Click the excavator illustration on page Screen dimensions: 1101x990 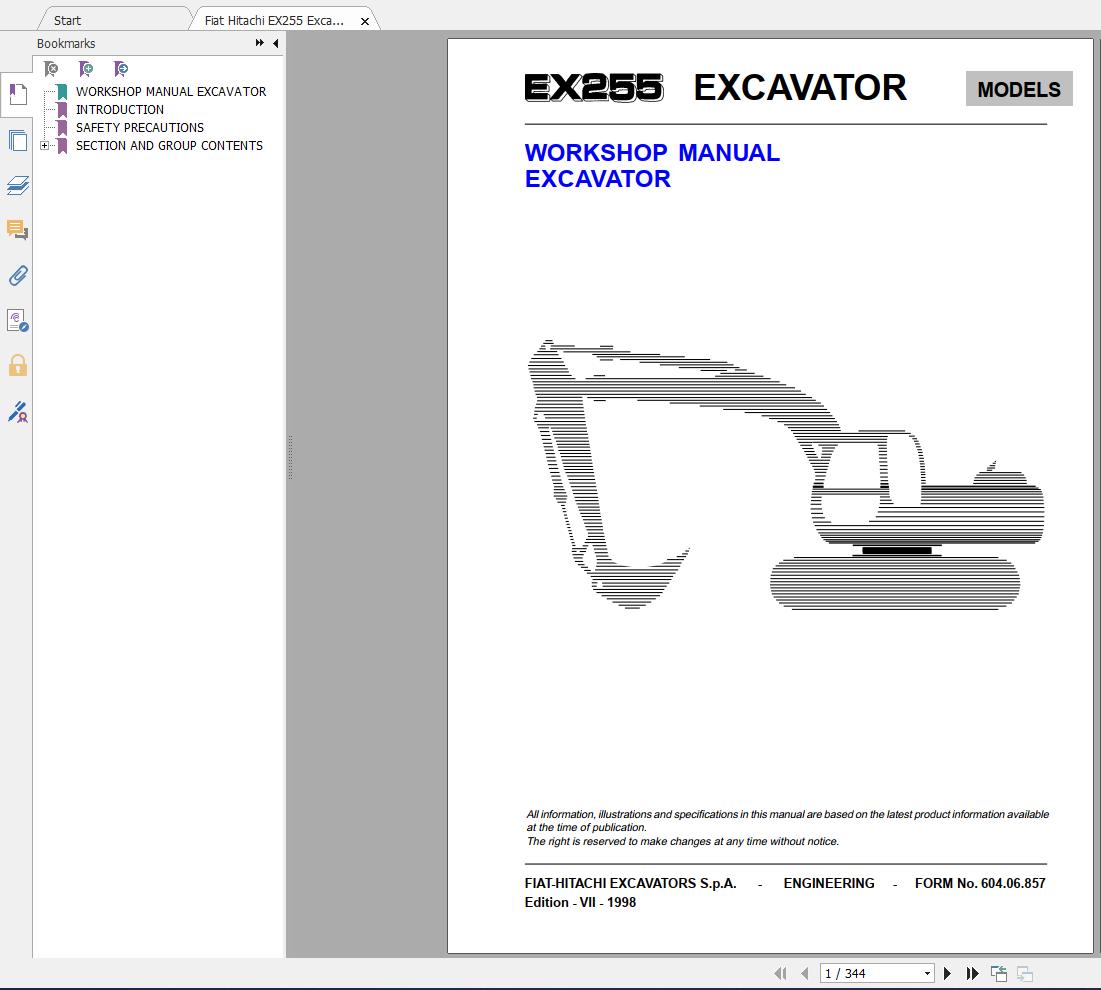[786, 474]
